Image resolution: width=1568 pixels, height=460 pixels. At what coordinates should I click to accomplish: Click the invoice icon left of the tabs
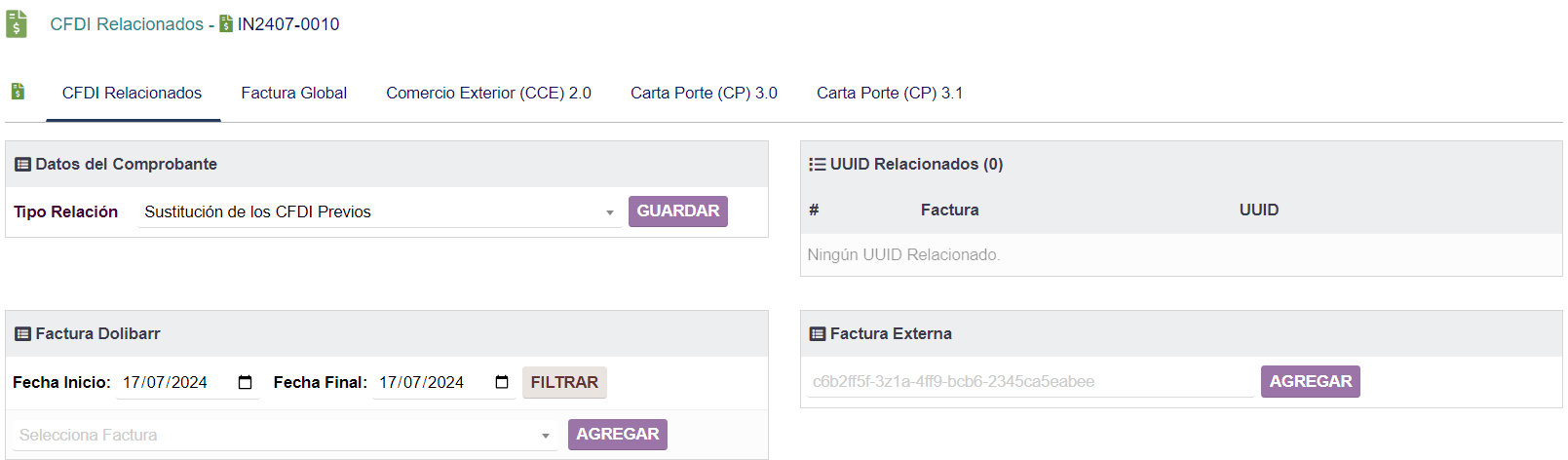18,92
